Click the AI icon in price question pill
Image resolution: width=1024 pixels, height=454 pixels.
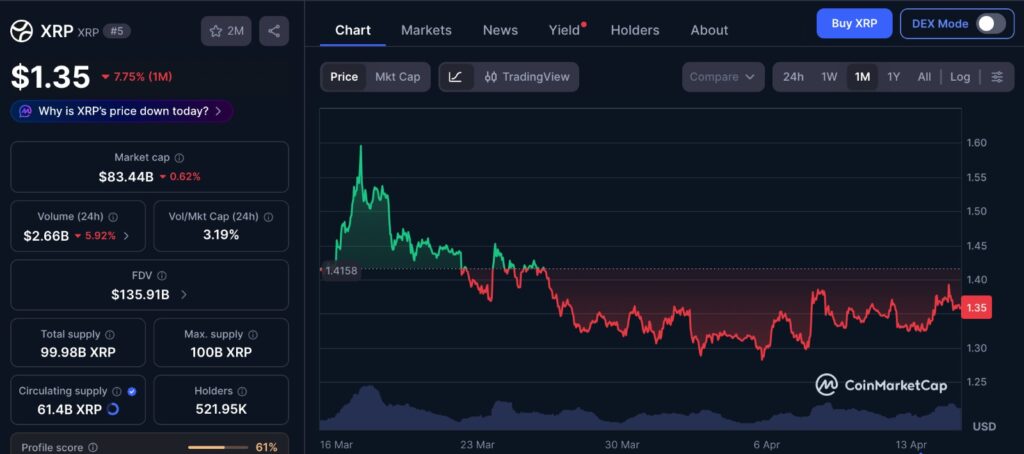point(25,111)
